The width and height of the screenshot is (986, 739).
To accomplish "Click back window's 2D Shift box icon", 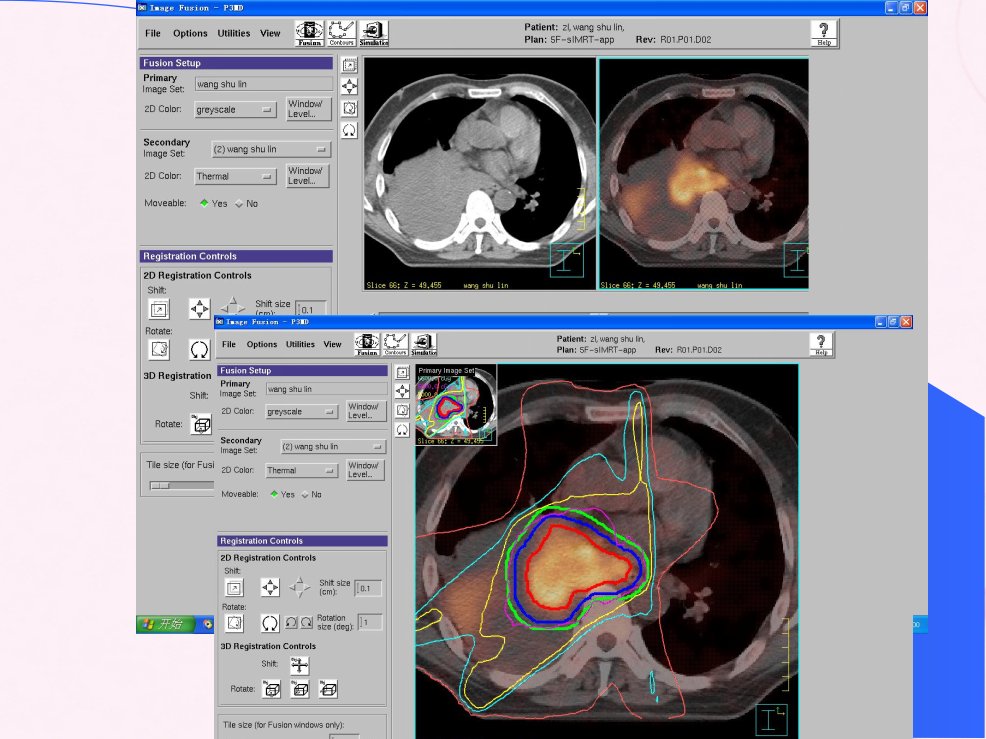I will pyautogui.click(x=159, y=309).
